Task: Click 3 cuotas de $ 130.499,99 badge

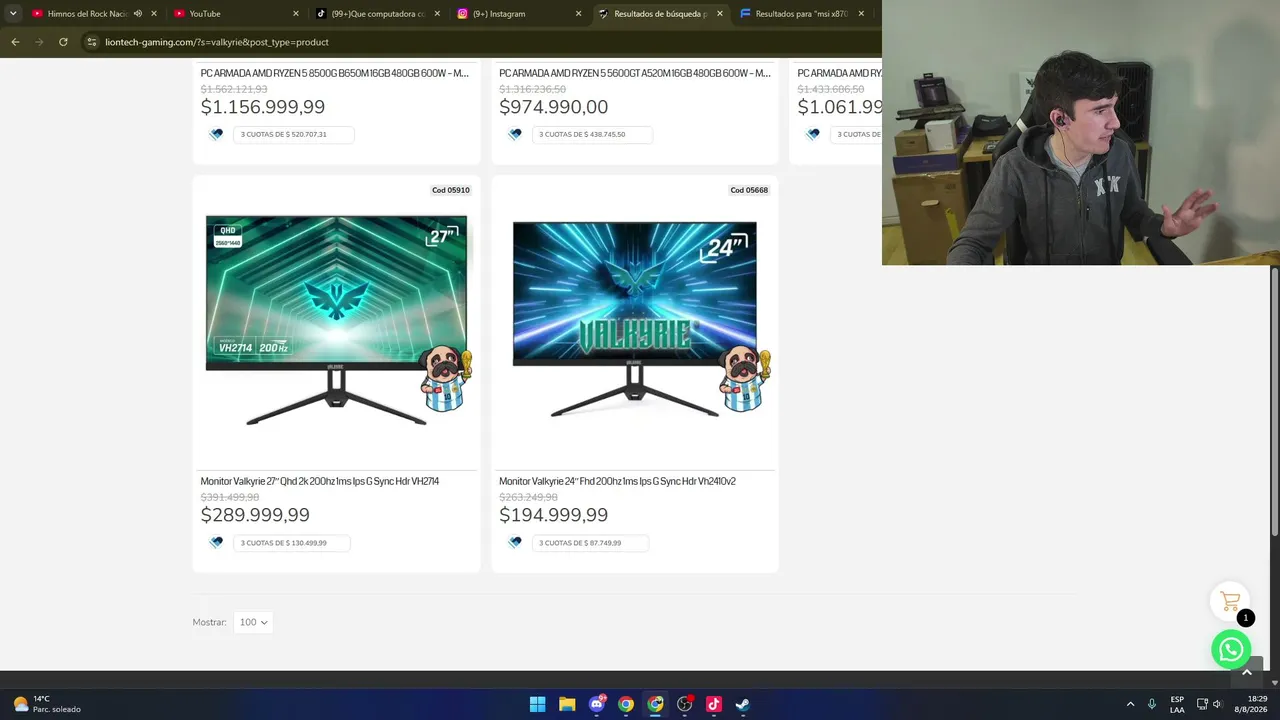Action: [x=290, y=543]
